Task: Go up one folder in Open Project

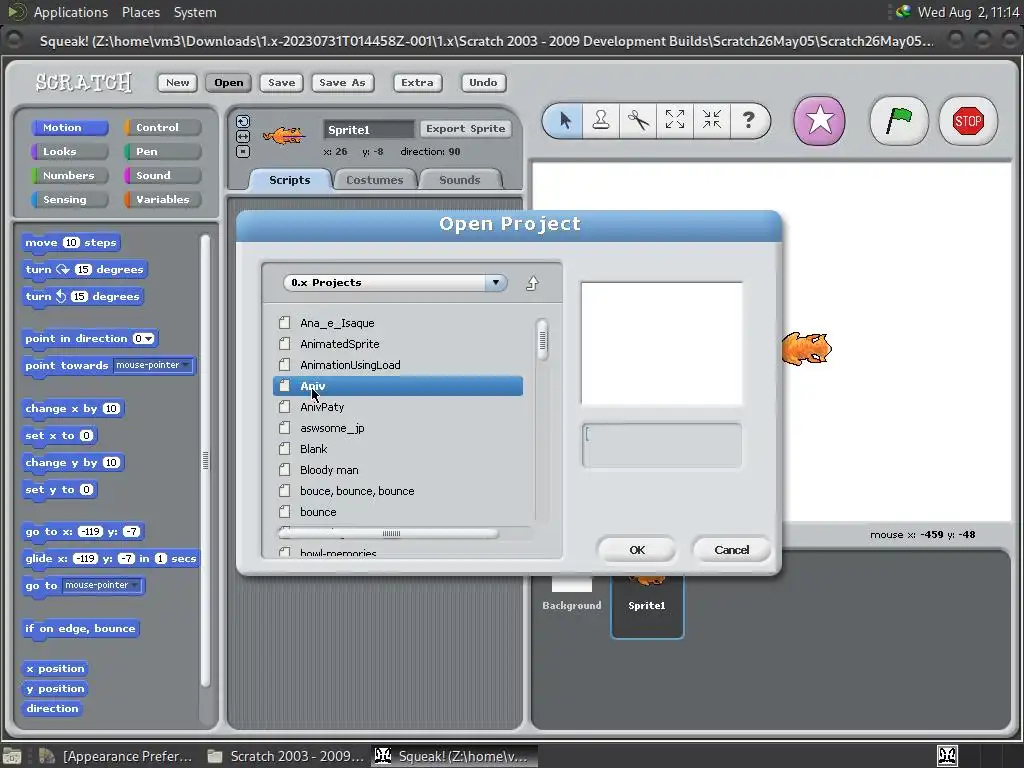Action: [532, 283]
